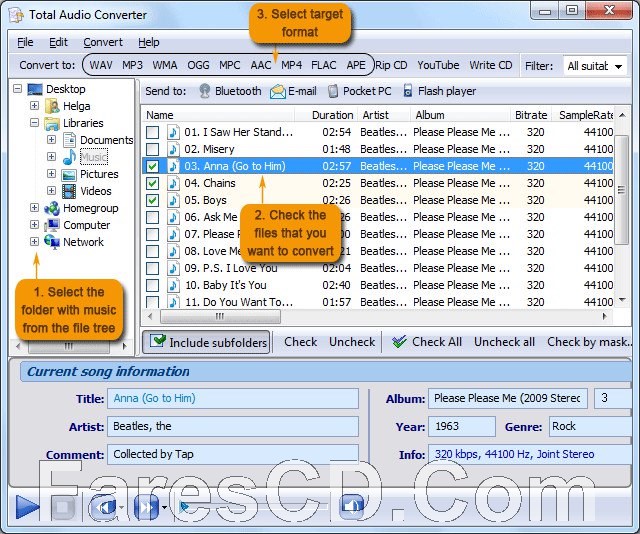Click the YouTube button
The image size is (640, 534).
[x=438, y=65]
